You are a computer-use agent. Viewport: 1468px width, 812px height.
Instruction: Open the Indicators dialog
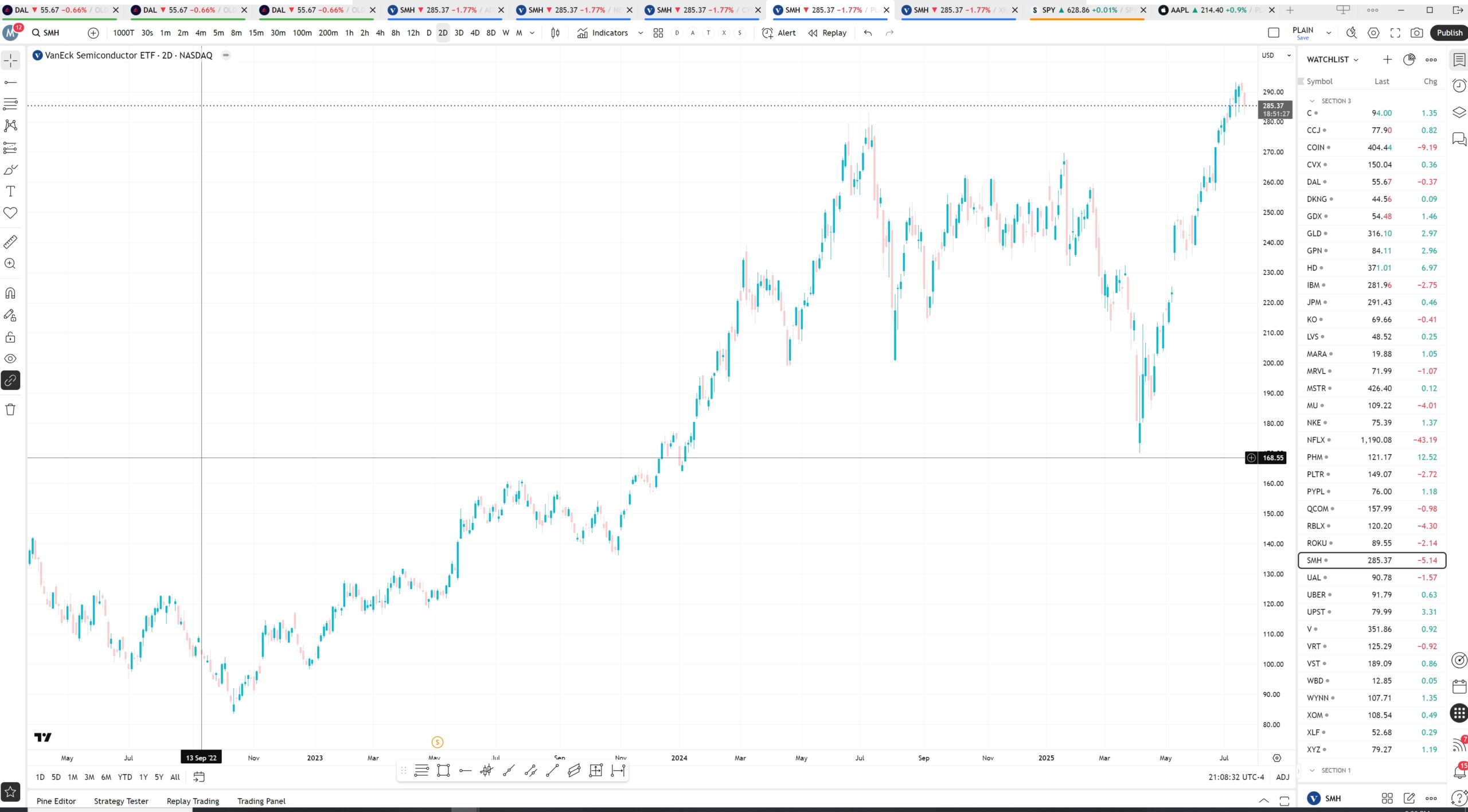[x=603, y=33]
